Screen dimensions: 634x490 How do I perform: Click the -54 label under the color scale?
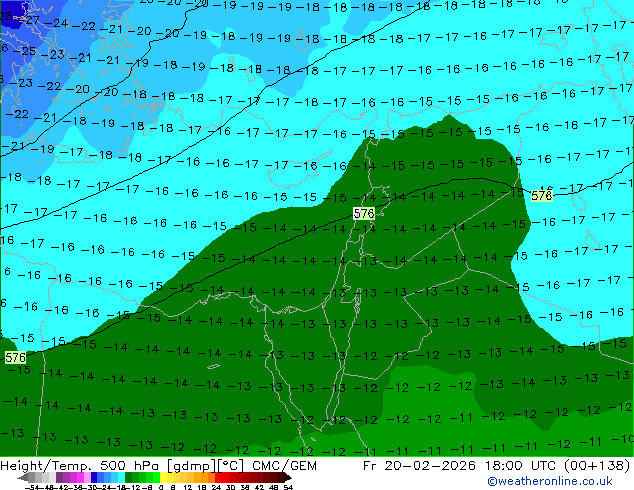pos(32,487)
